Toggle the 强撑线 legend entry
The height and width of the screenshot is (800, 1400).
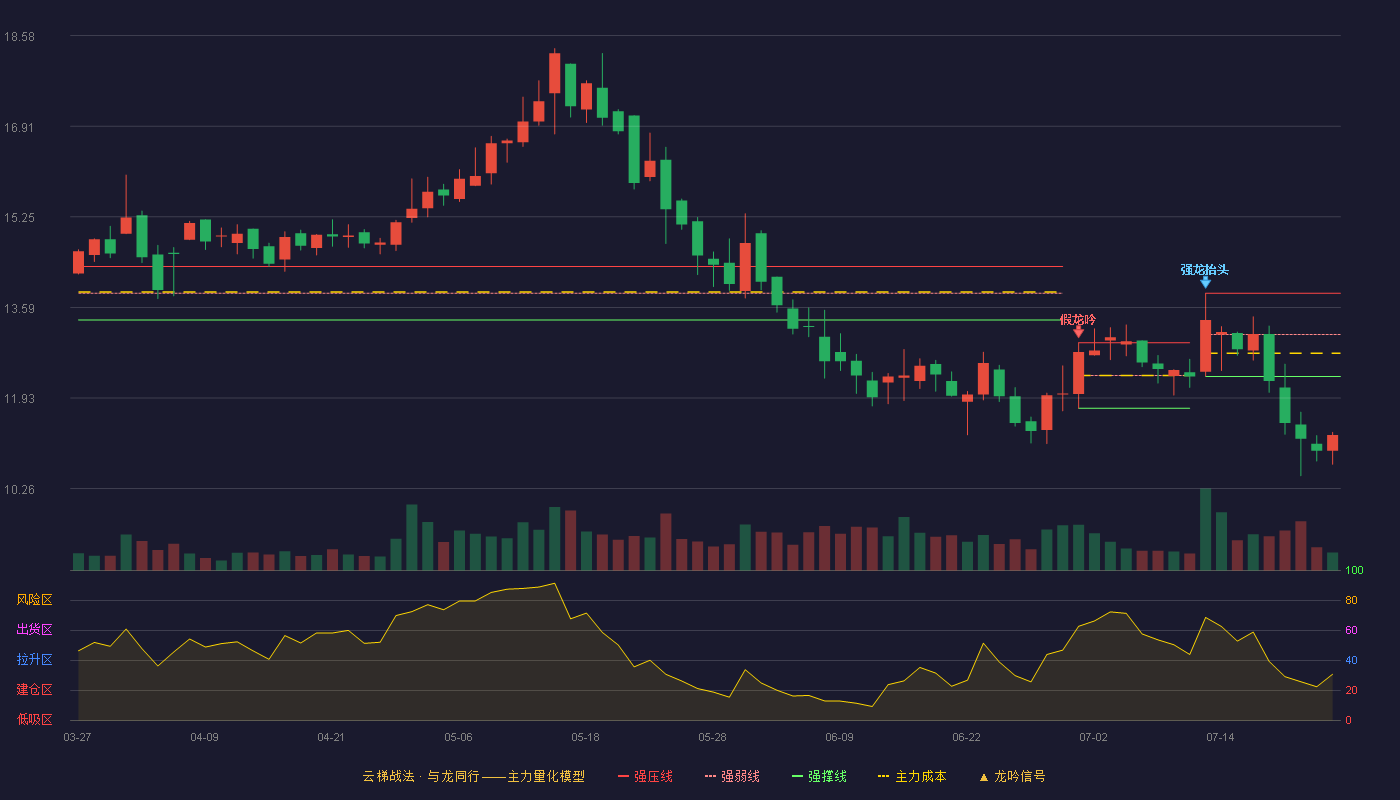(x=819, y=776)
